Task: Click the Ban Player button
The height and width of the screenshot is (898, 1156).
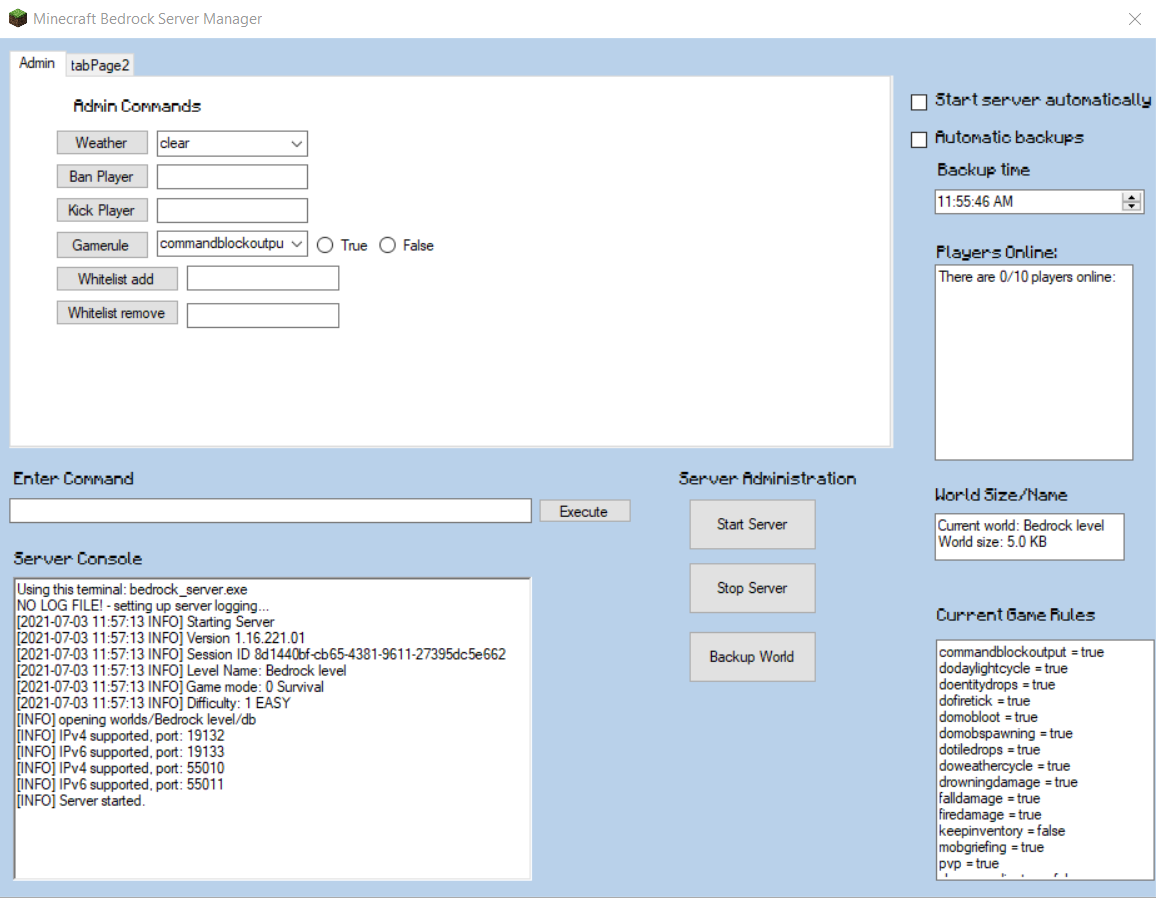Action: pos(102,177)
